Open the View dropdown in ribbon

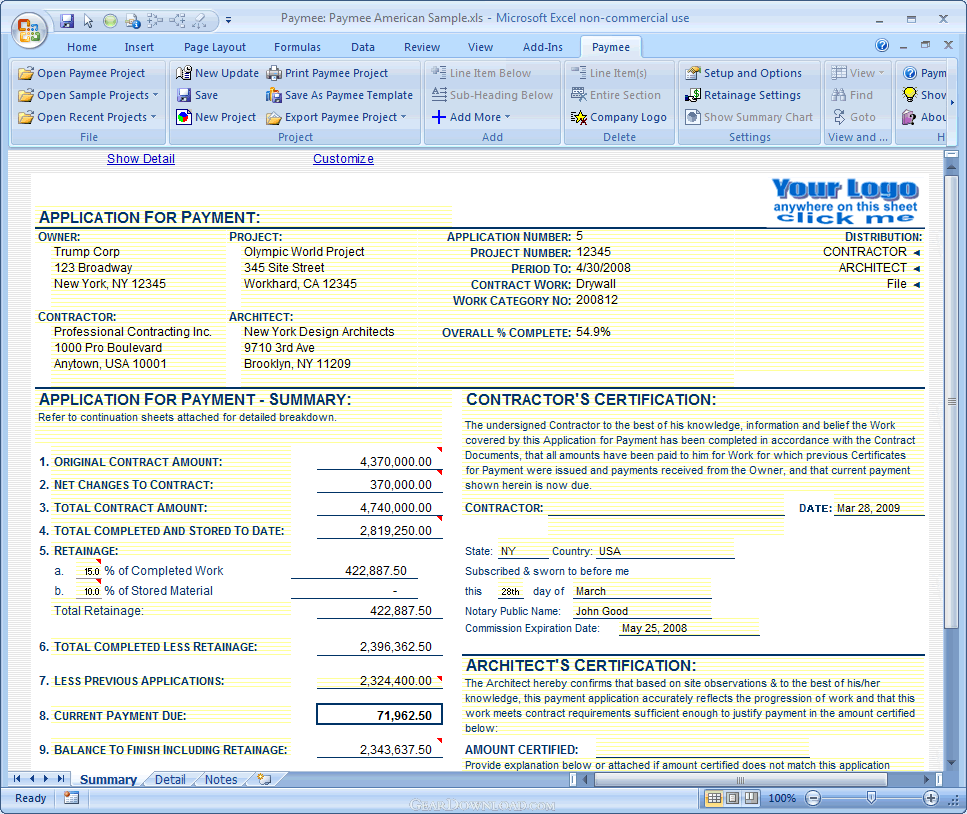[x=857, y=73]
